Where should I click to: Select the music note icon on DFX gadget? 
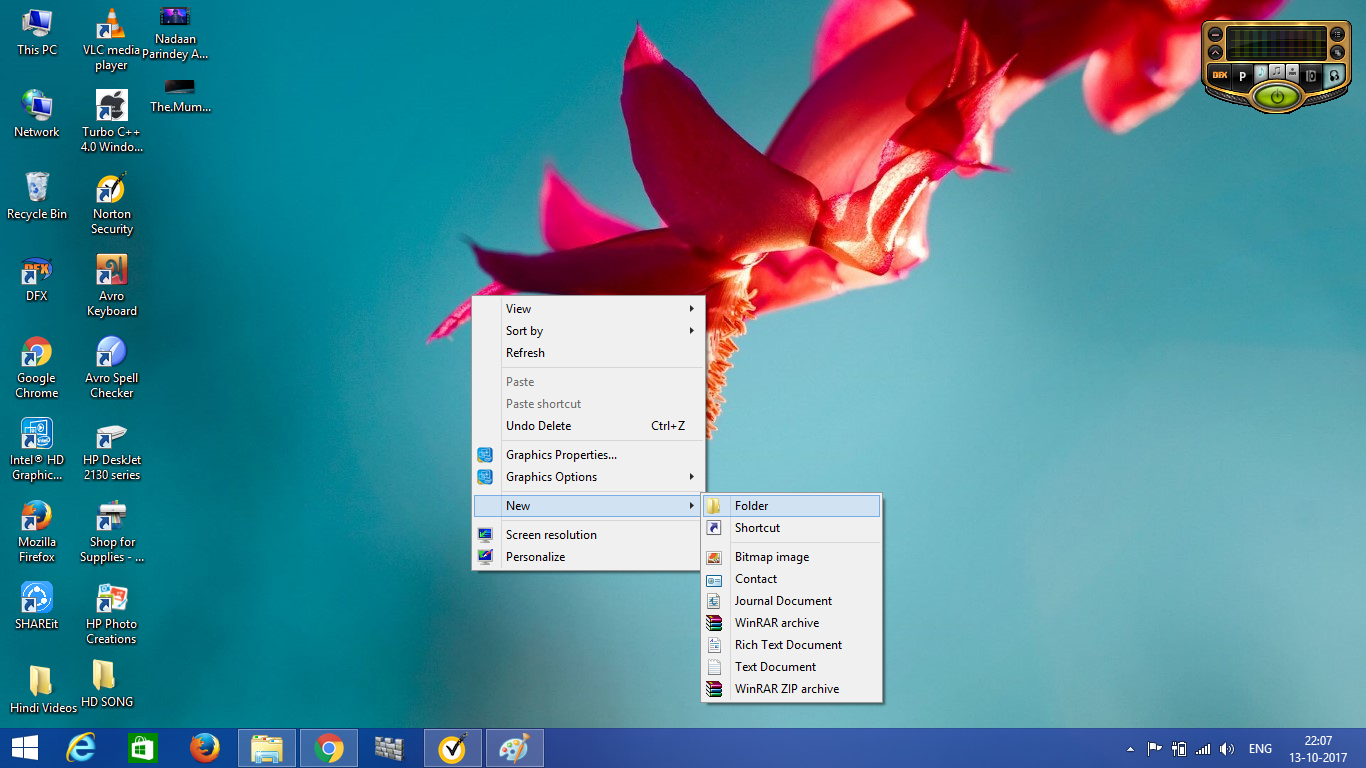pyautogui.click(x=1261, y=73)
